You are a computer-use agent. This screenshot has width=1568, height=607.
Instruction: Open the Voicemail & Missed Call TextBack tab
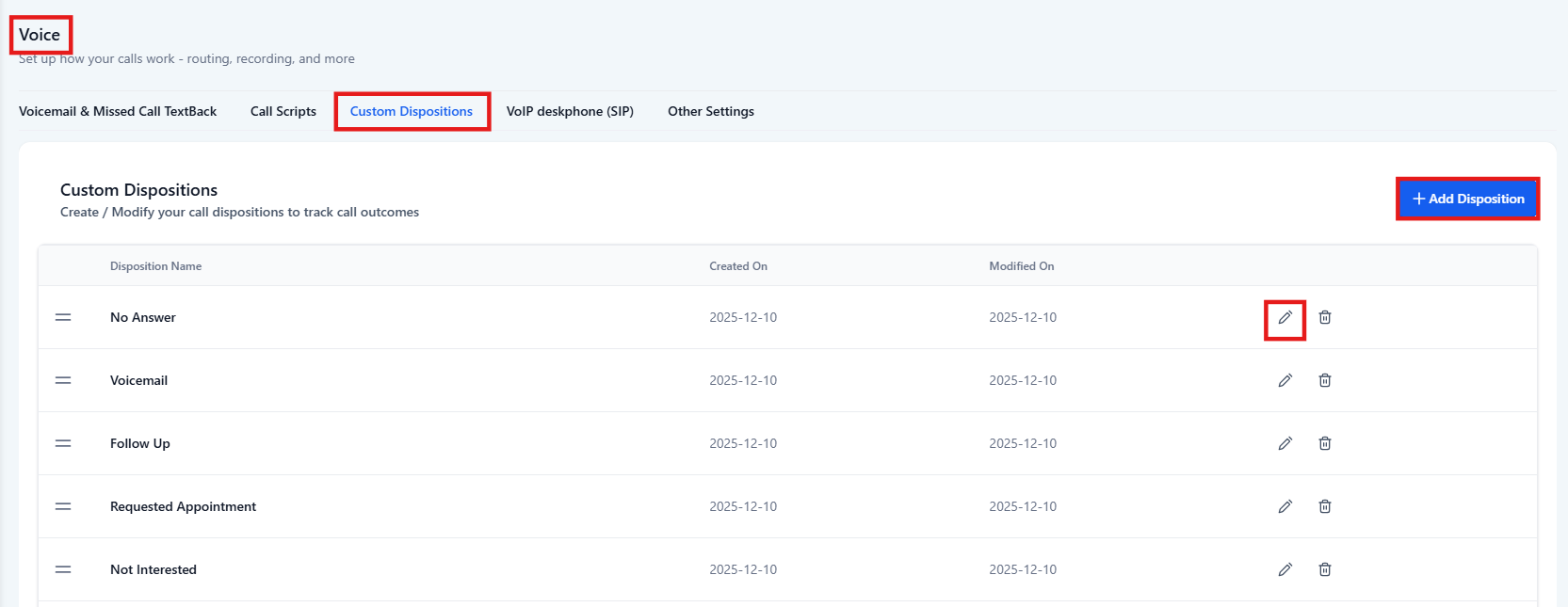[x=118, y=112]
